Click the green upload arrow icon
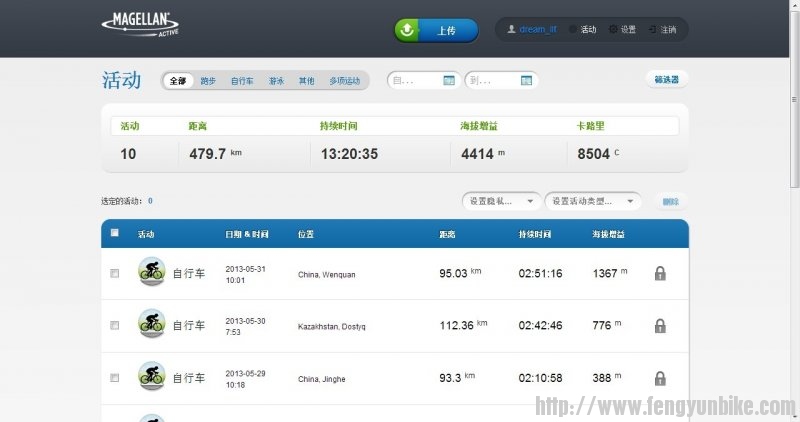 pyautogui.click(x=407, y=30)
